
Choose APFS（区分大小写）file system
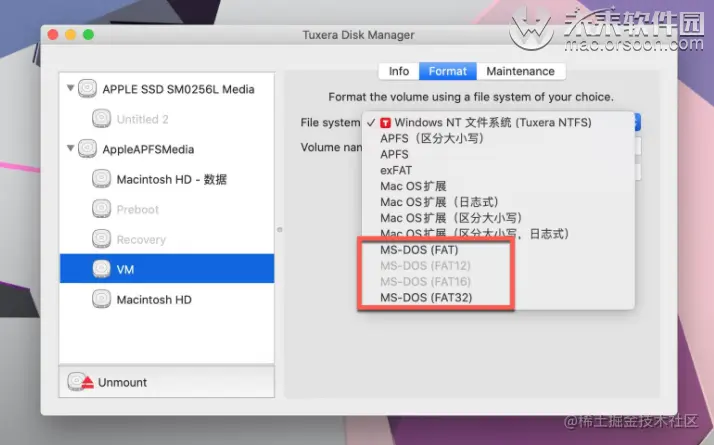pos(498,138)
